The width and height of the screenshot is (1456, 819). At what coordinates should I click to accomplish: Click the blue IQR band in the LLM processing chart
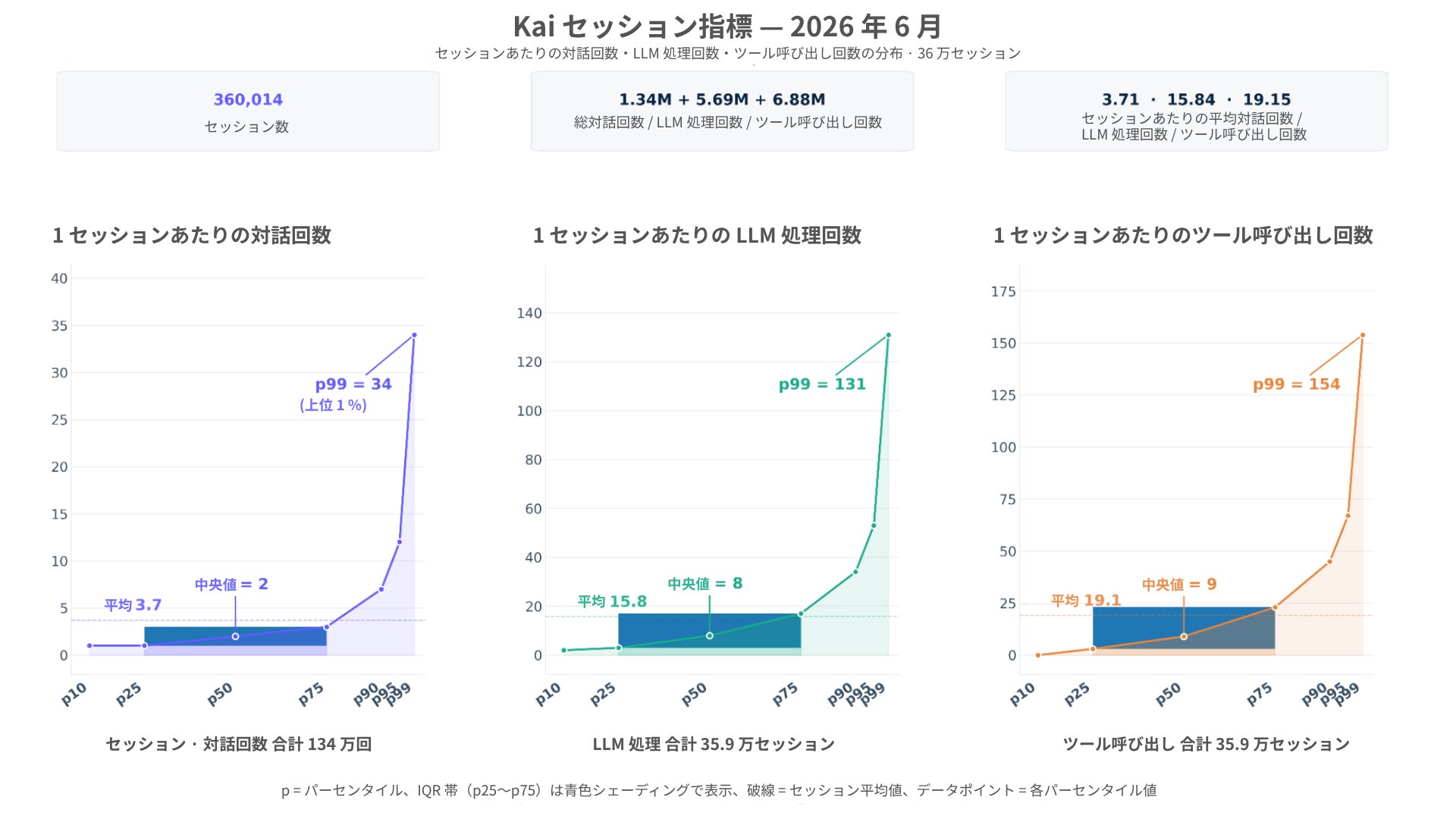click(710, 631)
